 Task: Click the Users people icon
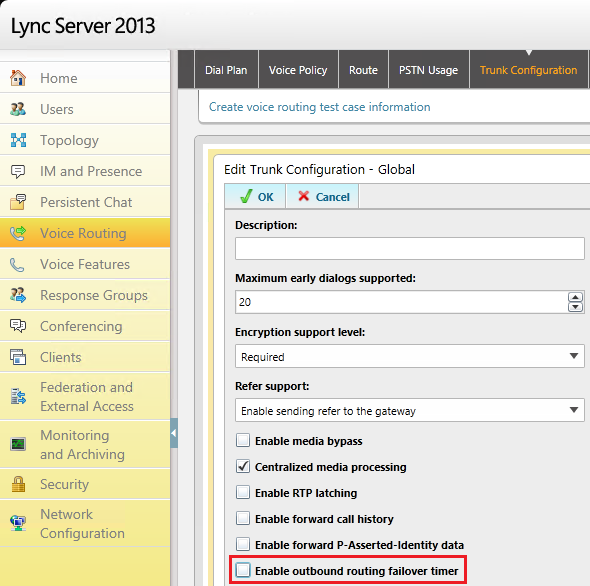pyautogui.click(x=18, y=109)
